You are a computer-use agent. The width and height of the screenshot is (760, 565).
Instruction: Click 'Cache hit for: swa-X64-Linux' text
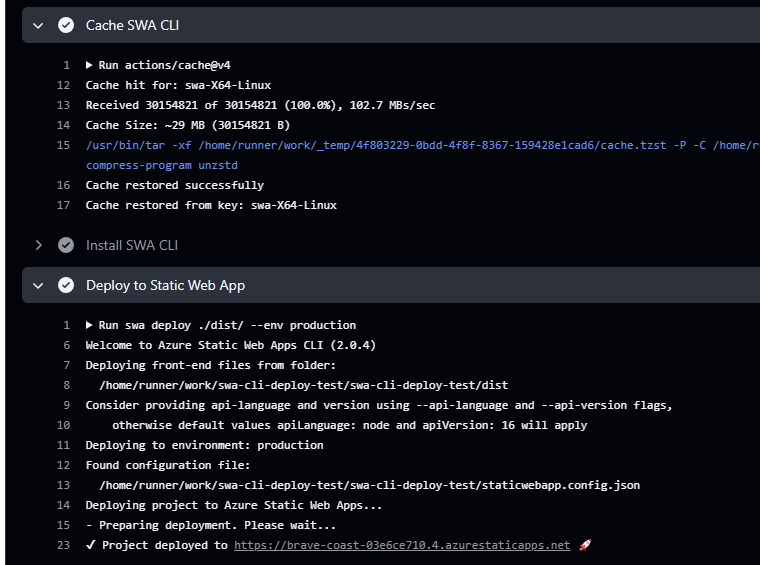178,85
